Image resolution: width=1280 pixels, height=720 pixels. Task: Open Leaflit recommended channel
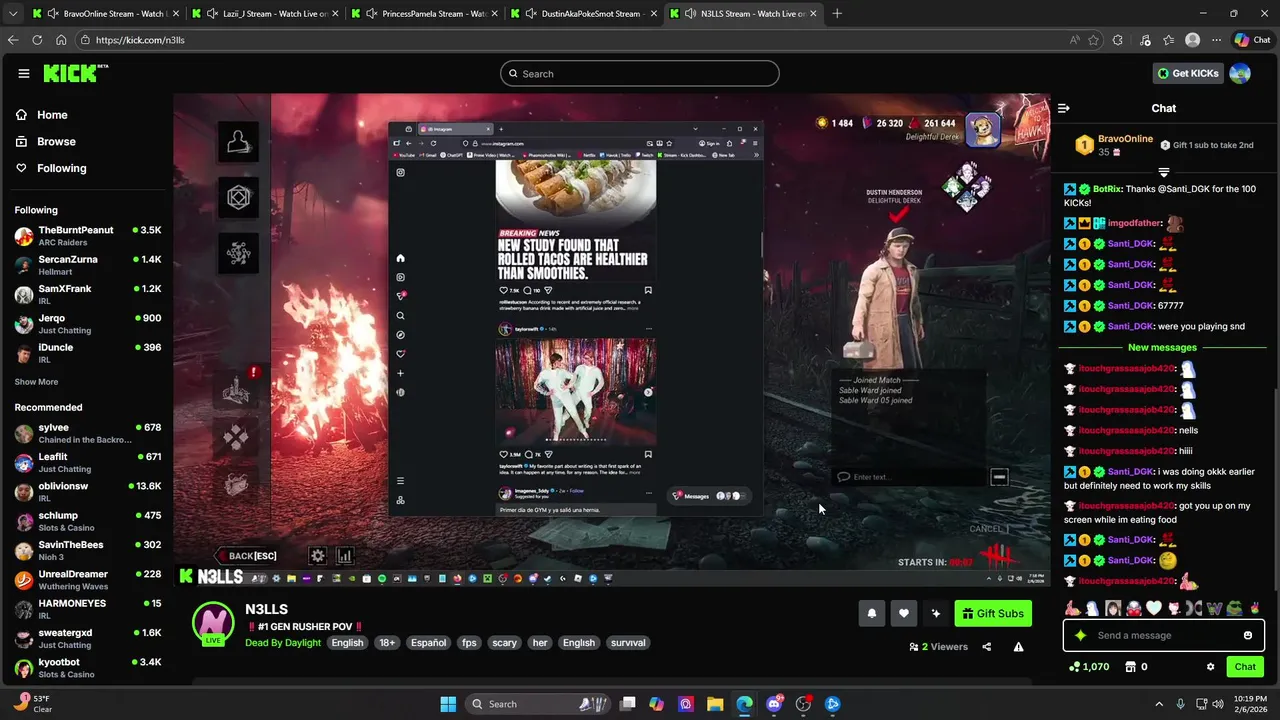[87, 462]
